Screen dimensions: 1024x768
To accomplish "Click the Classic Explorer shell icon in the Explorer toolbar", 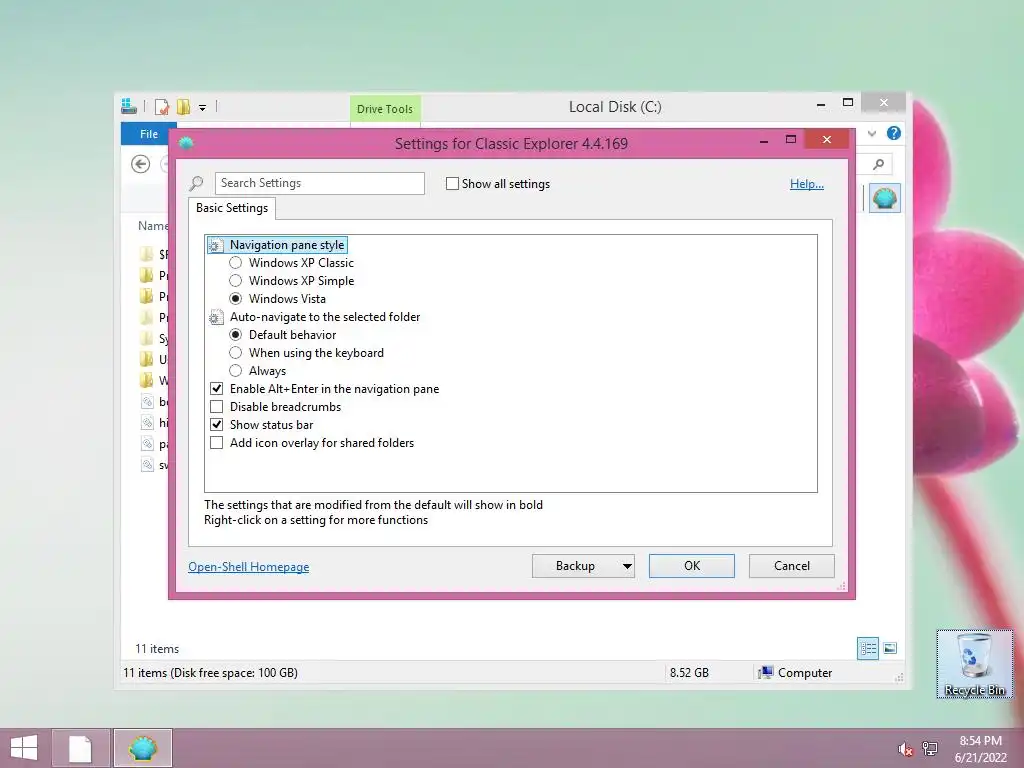I will point(884,198).
